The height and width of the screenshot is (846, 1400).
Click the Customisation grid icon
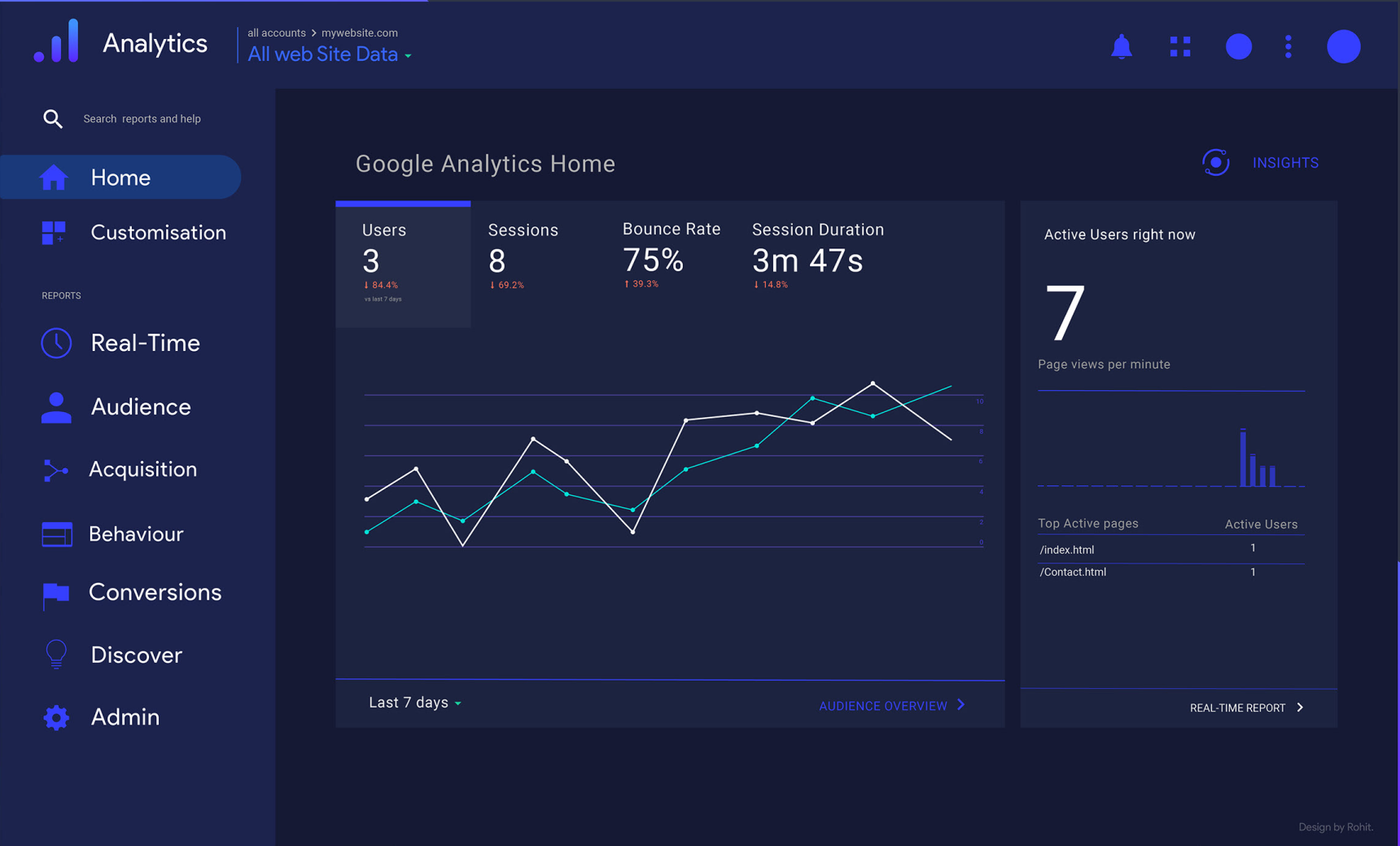tap(54, 233)
